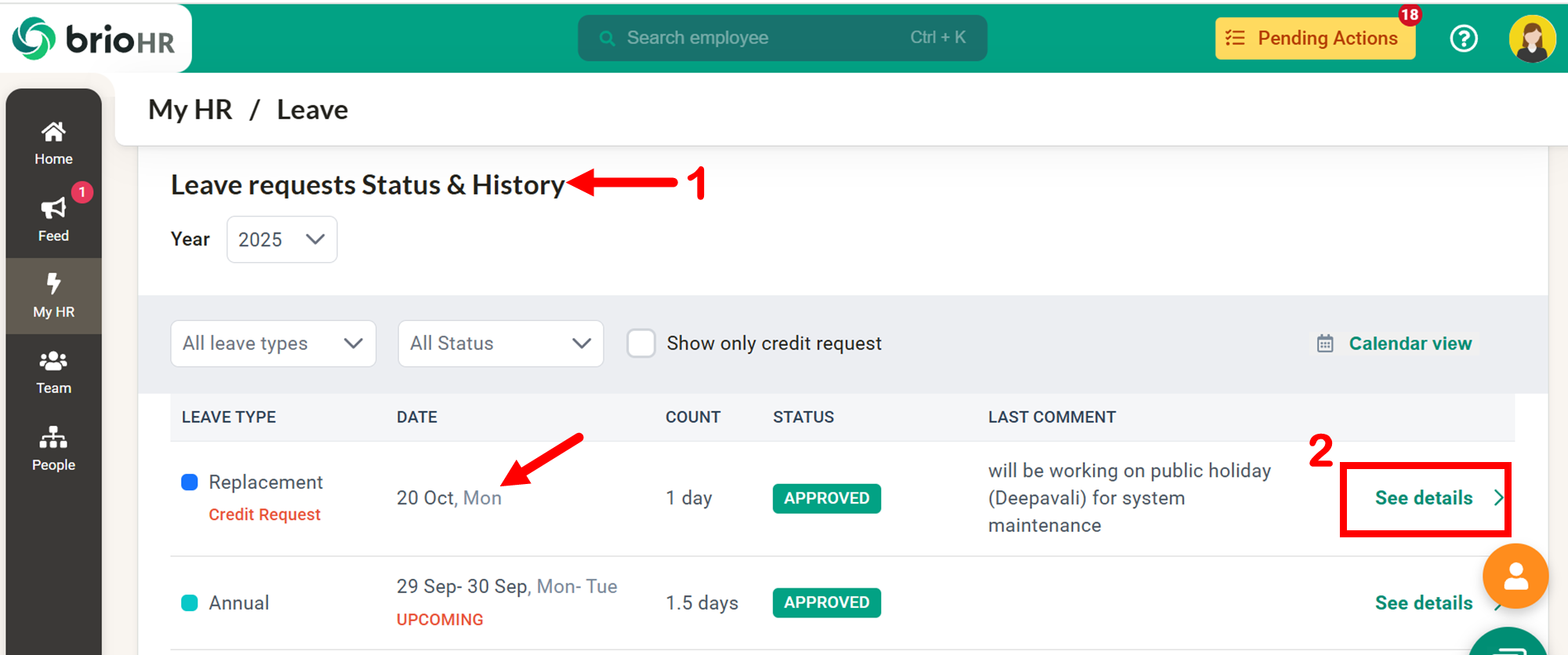Open the All leave types dropdown
1568x655 pixels.
(273, 344)
